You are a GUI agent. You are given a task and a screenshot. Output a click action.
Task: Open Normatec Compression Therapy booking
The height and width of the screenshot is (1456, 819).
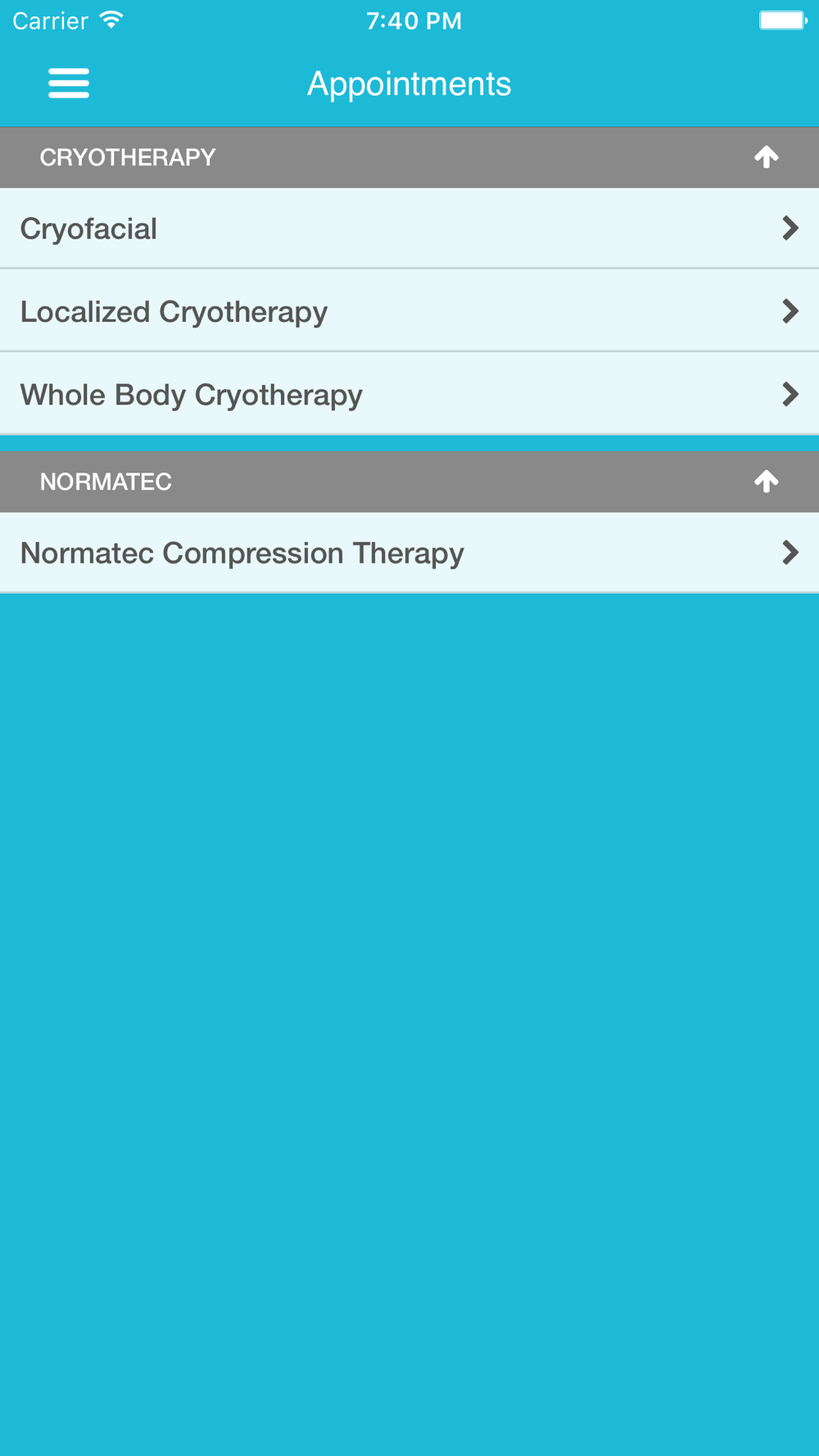pyautogui.click(x=242, y=553)
